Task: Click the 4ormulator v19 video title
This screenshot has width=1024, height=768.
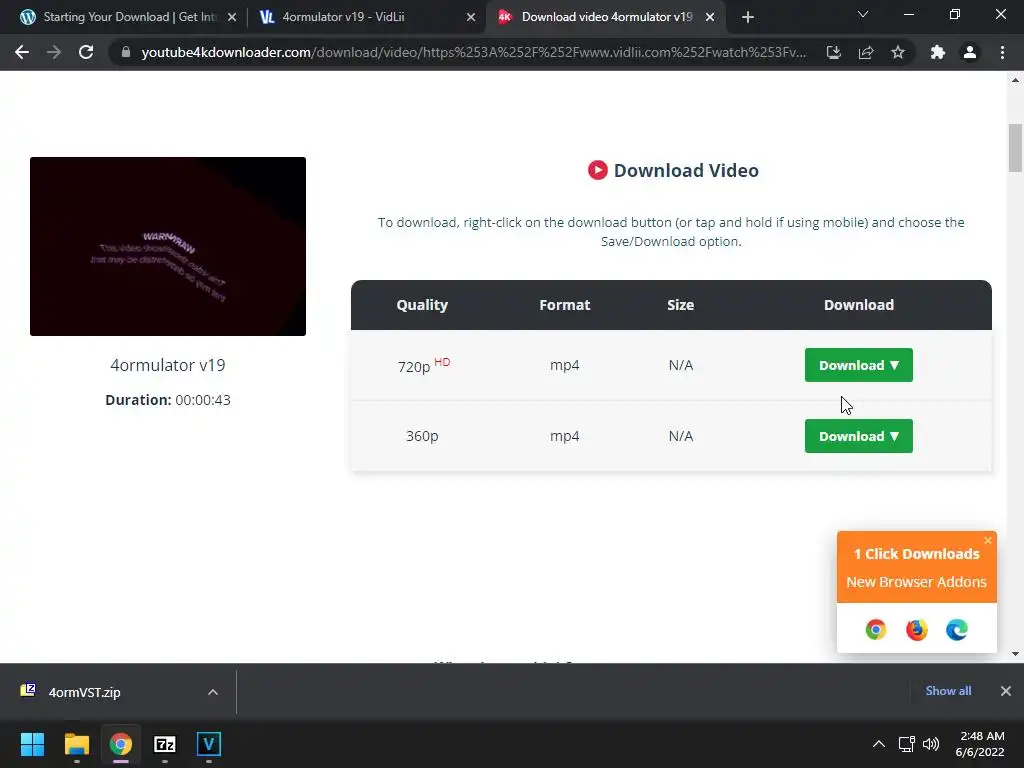Action: click(x=168, y=365)
